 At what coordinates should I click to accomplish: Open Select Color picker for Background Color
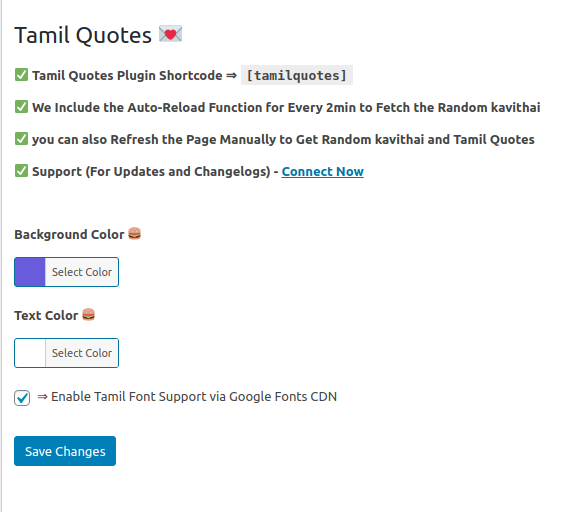pos(82,272)
